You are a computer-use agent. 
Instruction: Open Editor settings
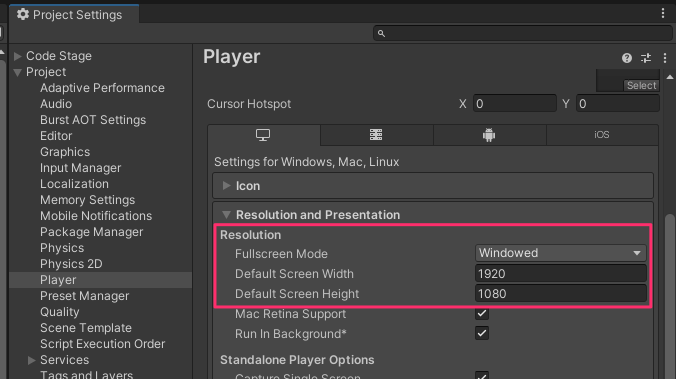(56, 136)
